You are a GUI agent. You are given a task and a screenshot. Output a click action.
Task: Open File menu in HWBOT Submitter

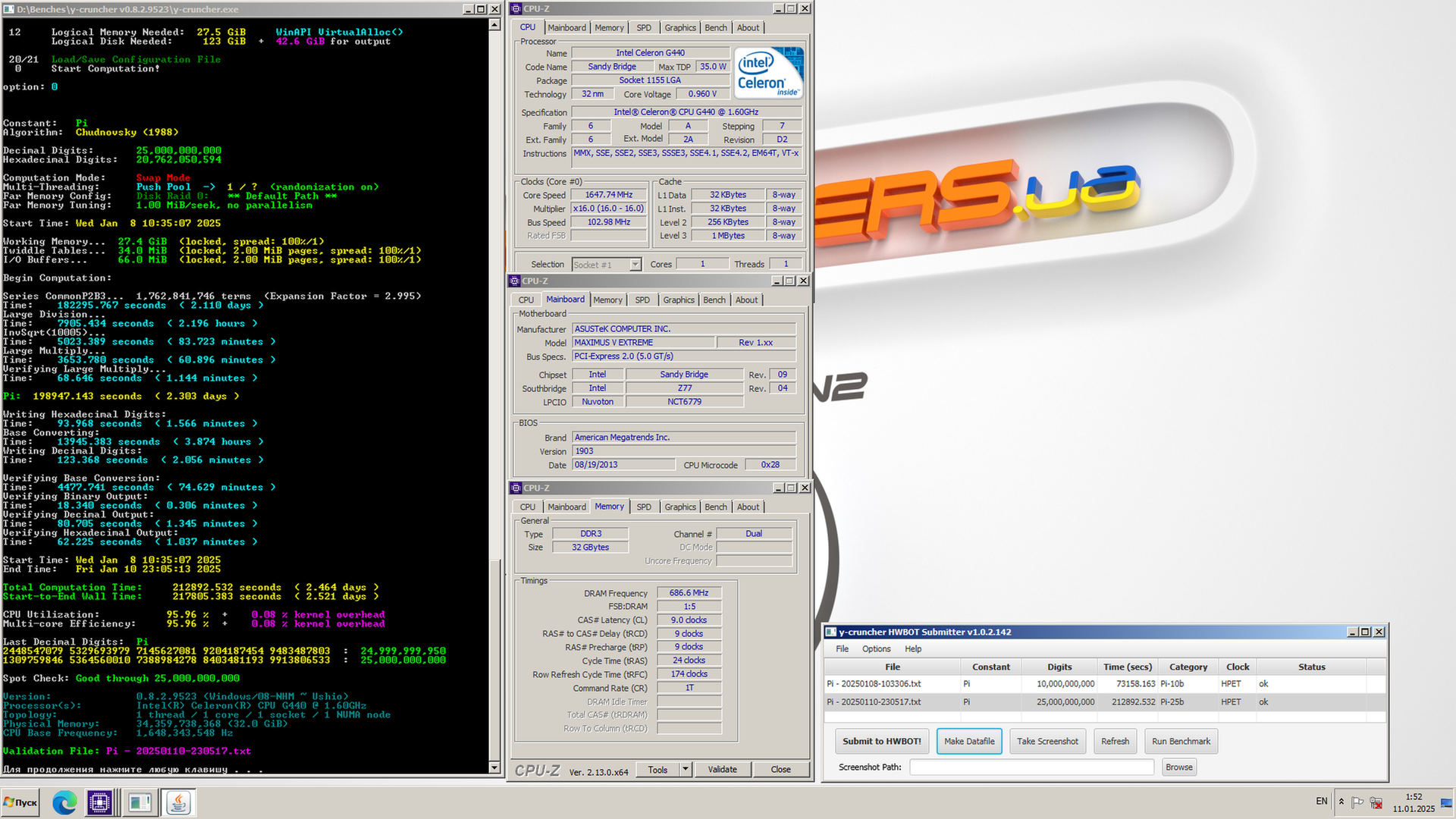pos(842,648)
